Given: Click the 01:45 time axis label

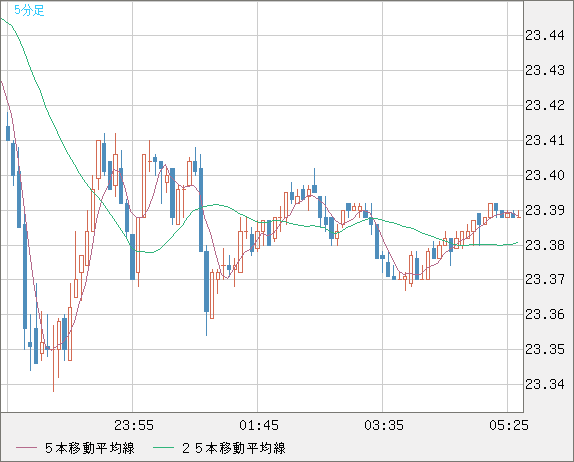Looking at the screenshot, I should [259, 425].
